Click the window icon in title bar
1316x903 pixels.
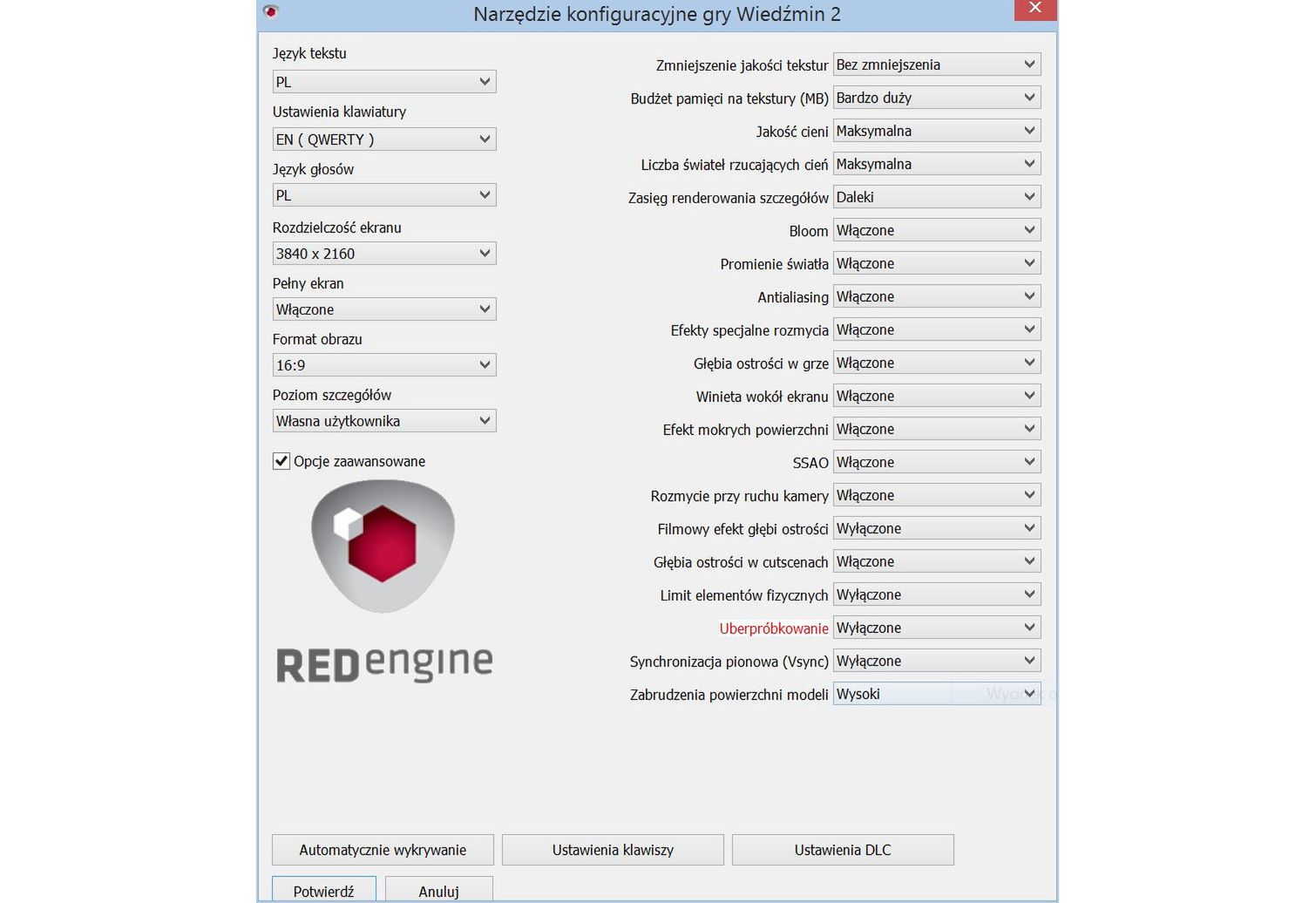[x=271, y=11]
